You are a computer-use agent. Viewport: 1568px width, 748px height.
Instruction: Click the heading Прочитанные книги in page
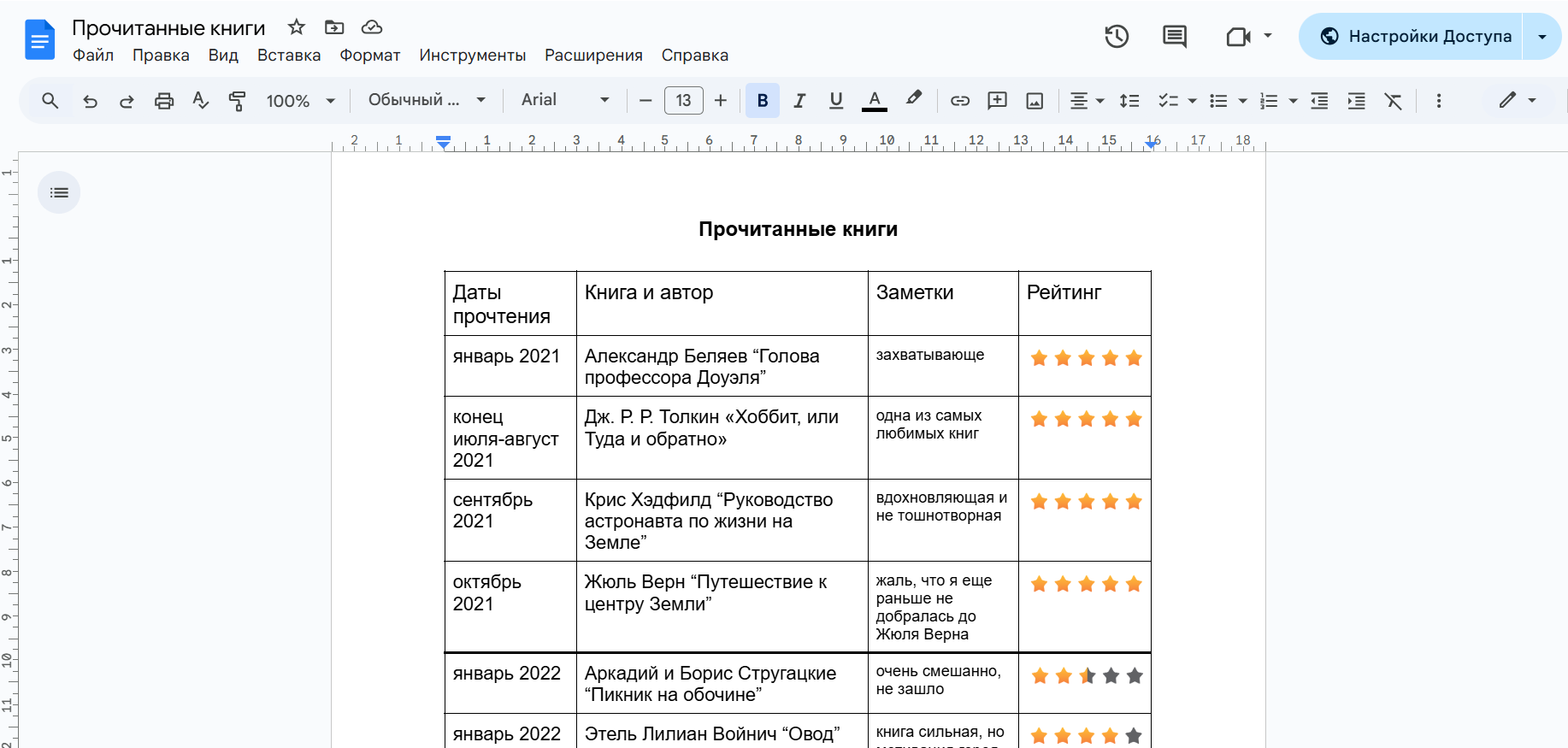[x=798, y=229]
